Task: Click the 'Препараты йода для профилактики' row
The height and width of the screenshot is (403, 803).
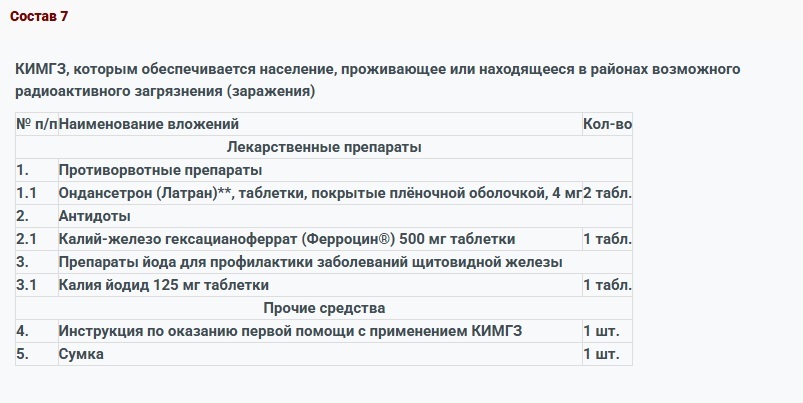Action: pyautogui.click(x=324, y=262)
